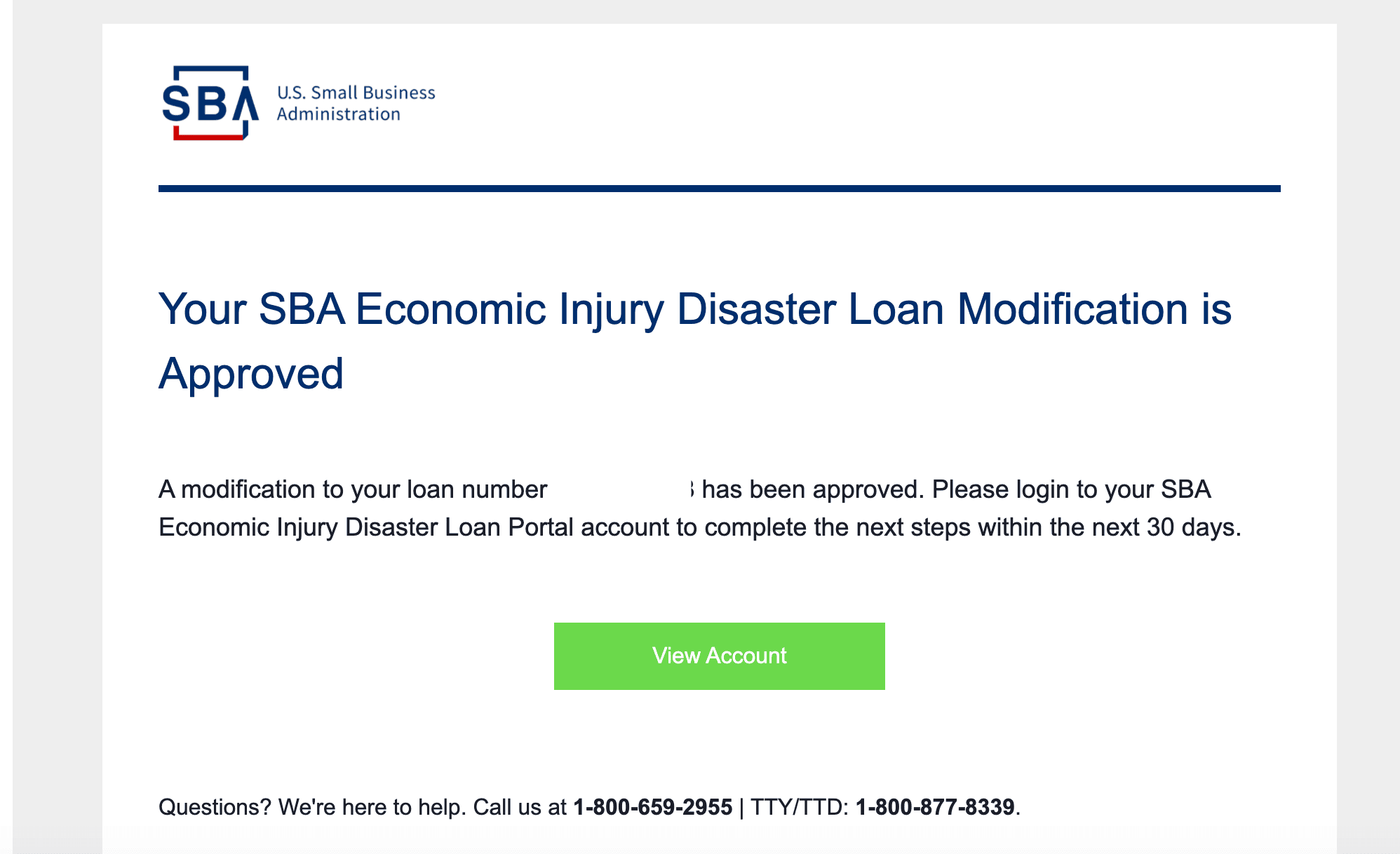
Task: Open the green View Account button
Action: tap(719, 656)
